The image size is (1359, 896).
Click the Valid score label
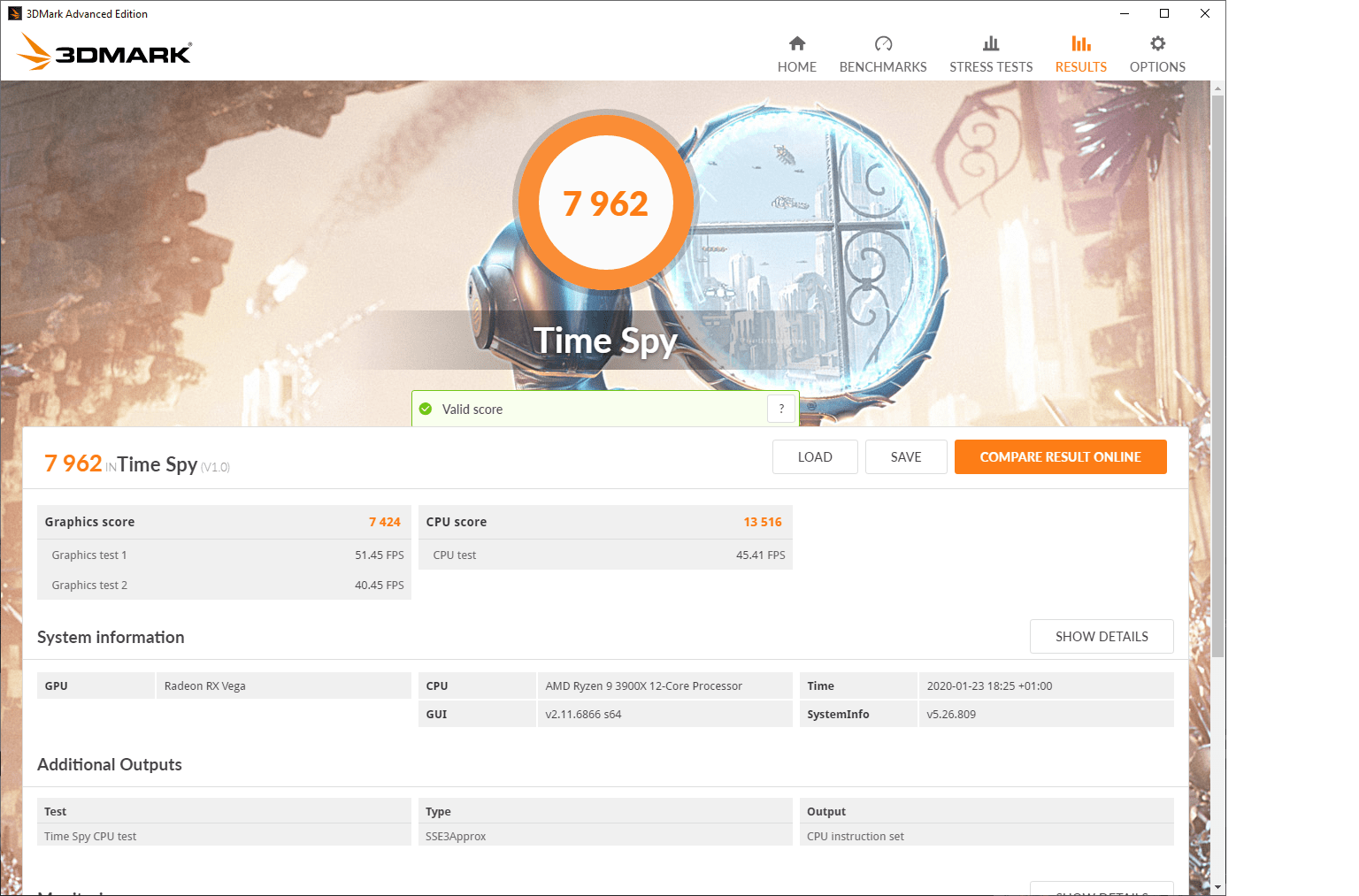(x=472, y=410)
